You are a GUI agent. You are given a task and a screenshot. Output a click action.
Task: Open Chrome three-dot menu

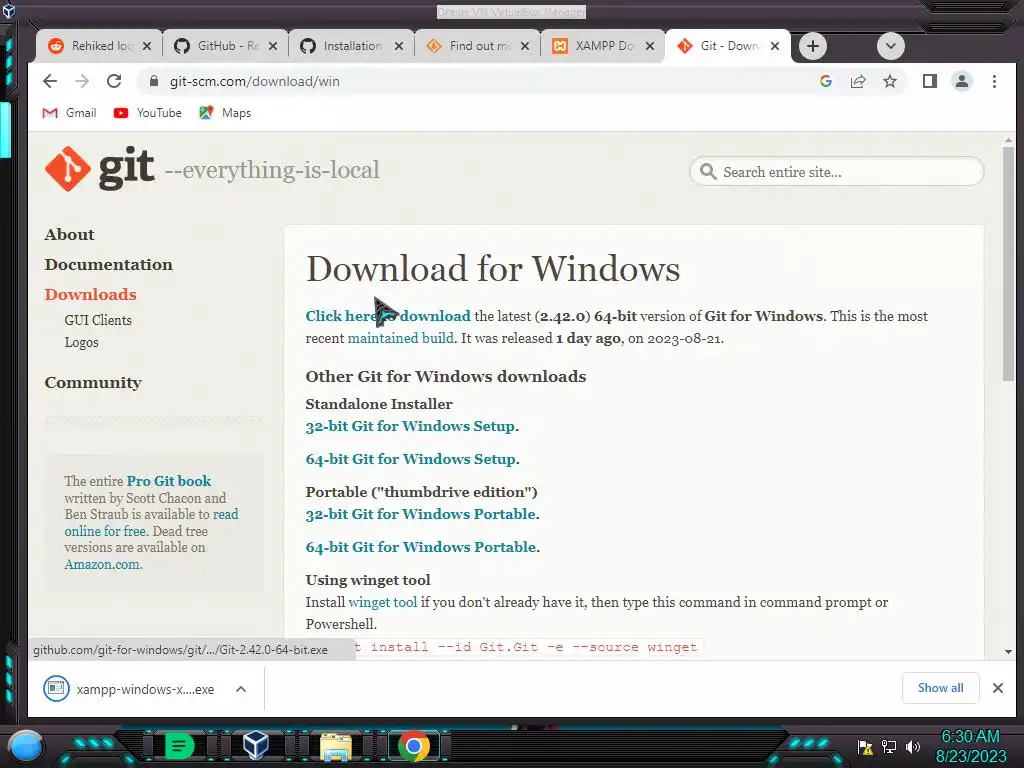[x=994, y=81]
